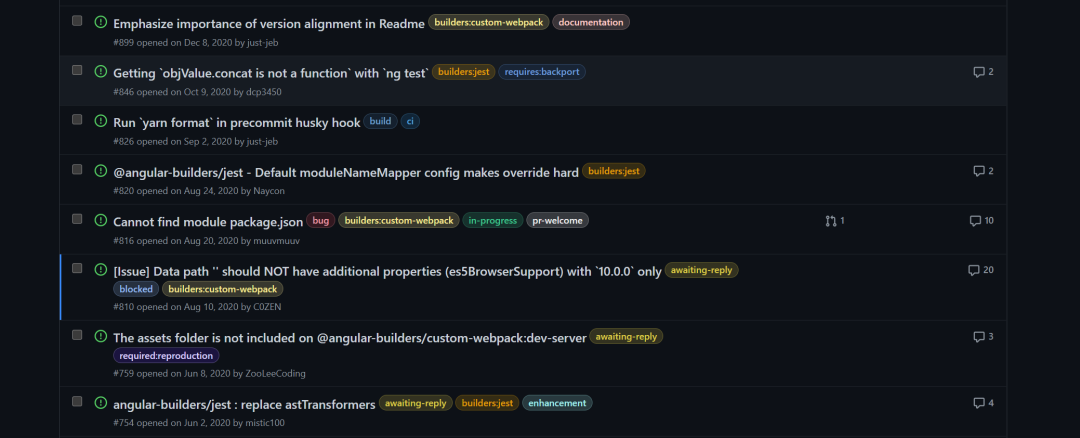Filter by builders:jest label on issue #820
Image resolution: width=1080 pixels, height=438 pixels.
(x=614, y=171)
